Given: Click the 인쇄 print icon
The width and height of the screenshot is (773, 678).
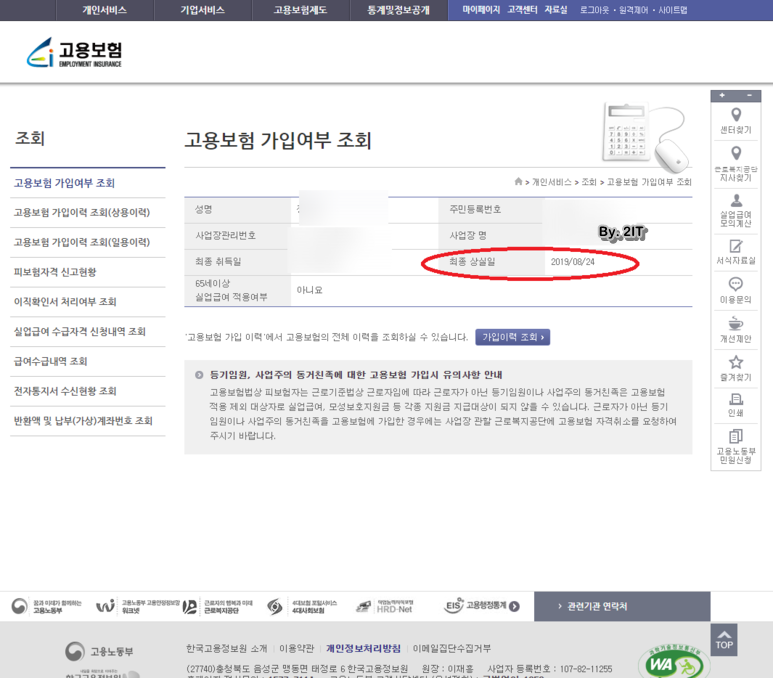Looking at the screenshot, I should pyautogui.click(x=736, y=399).
